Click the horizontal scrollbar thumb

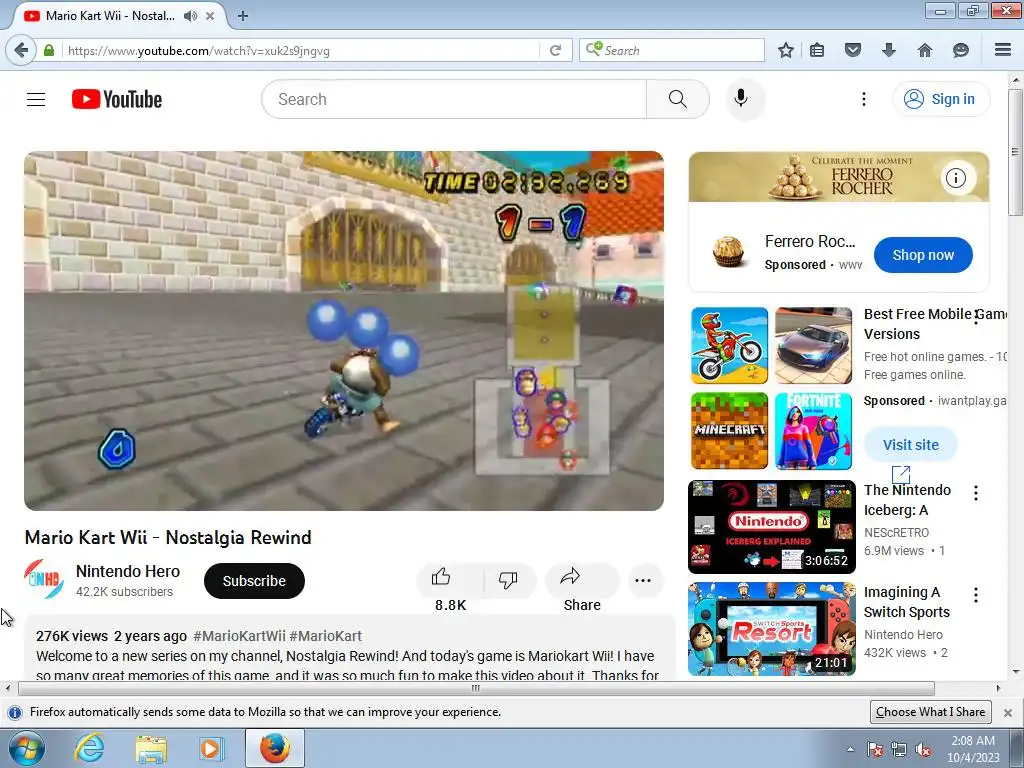(476, 688)
